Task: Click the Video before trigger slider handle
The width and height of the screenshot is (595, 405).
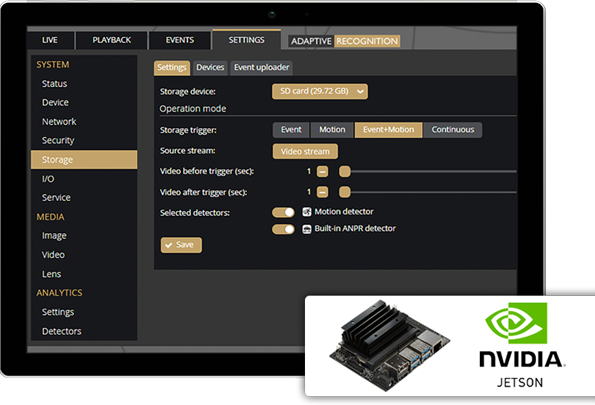Action: [x=345, y=172]
